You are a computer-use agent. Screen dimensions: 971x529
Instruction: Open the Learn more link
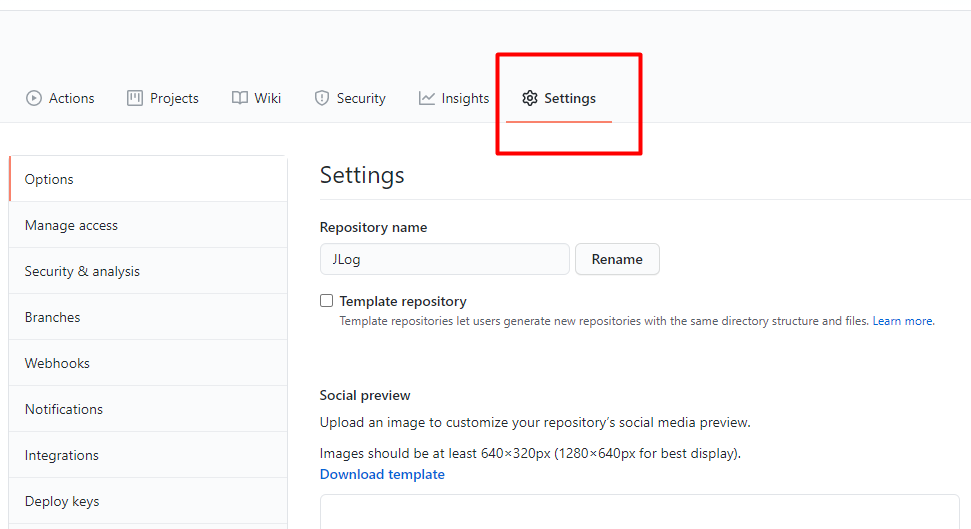point(903,321)
